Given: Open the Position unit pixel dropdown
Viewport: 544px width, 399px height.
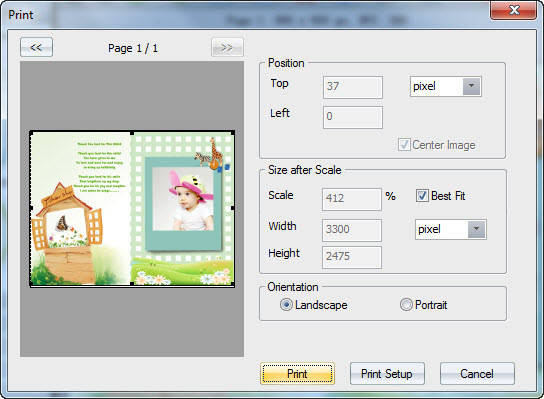Looking at the screenshot, I should click(x=446, y=86).
